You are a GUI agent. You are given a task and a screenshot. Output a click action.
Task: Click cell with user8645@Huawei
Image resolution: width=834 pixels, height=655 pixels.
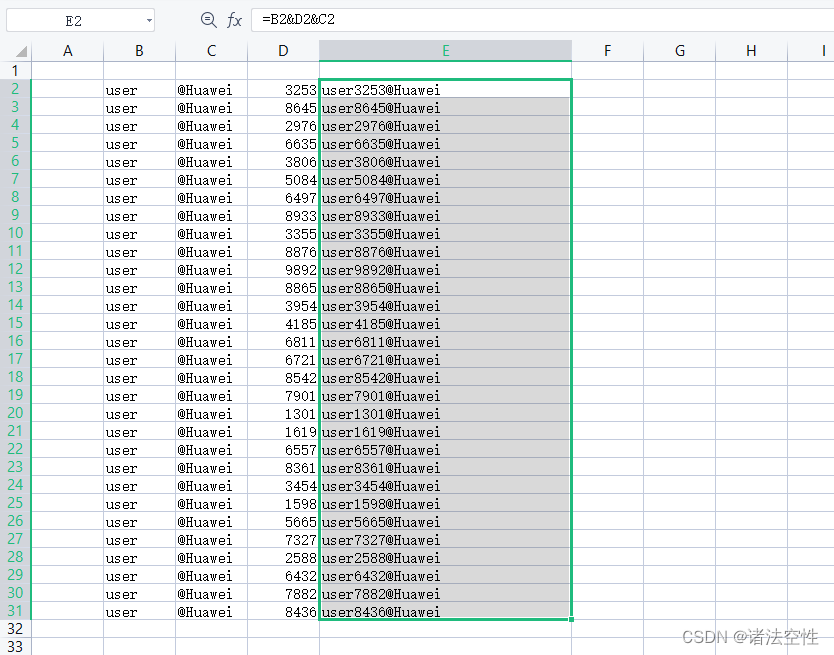click(x=445, y=107)
